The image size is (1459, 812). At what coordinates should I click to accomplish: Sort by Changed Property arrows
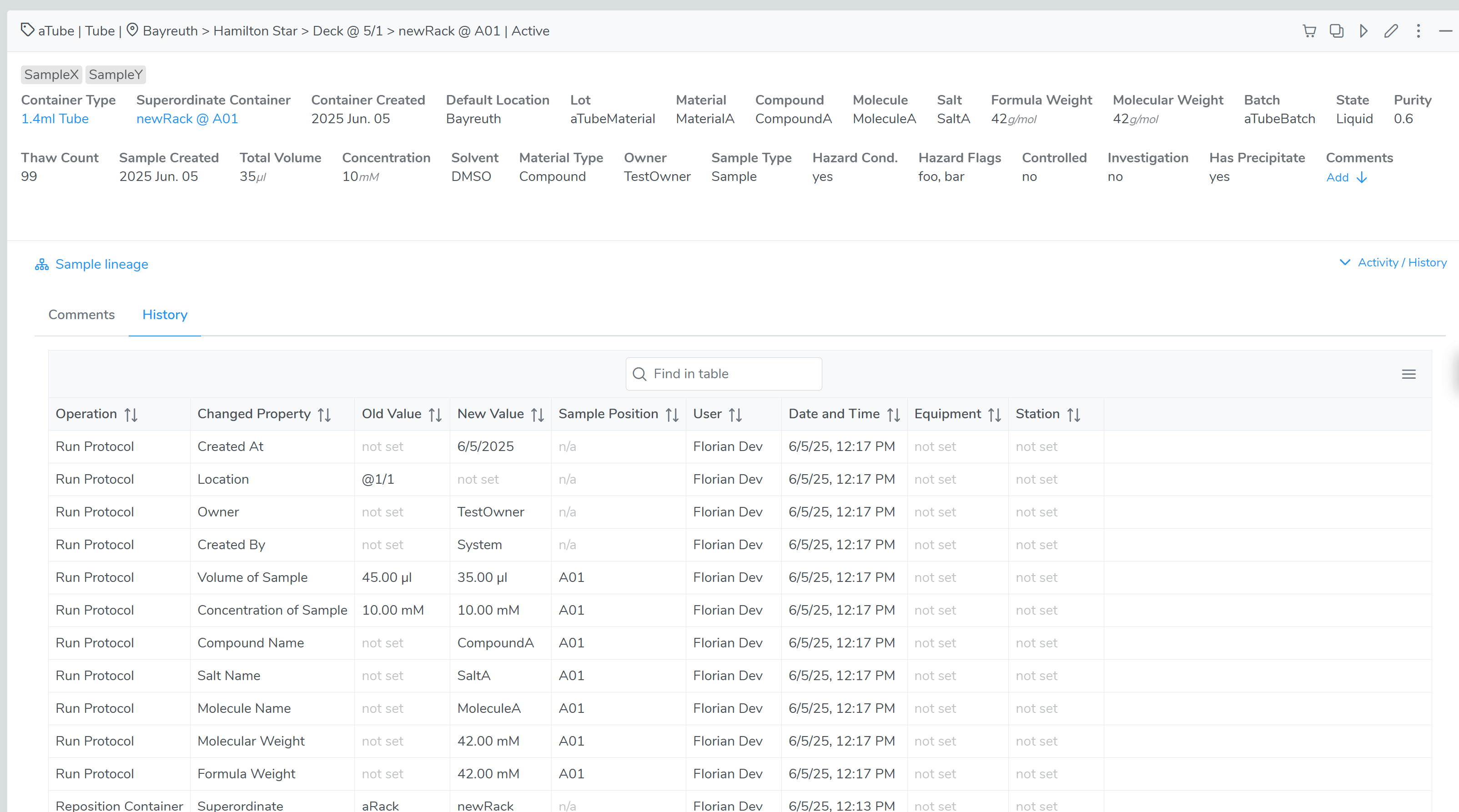[324, 415]
